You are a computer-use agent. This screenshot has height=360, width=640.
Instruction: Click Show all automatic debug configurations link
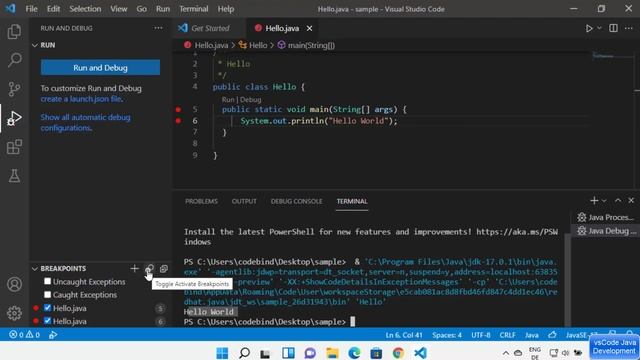[x=85, y=122]
